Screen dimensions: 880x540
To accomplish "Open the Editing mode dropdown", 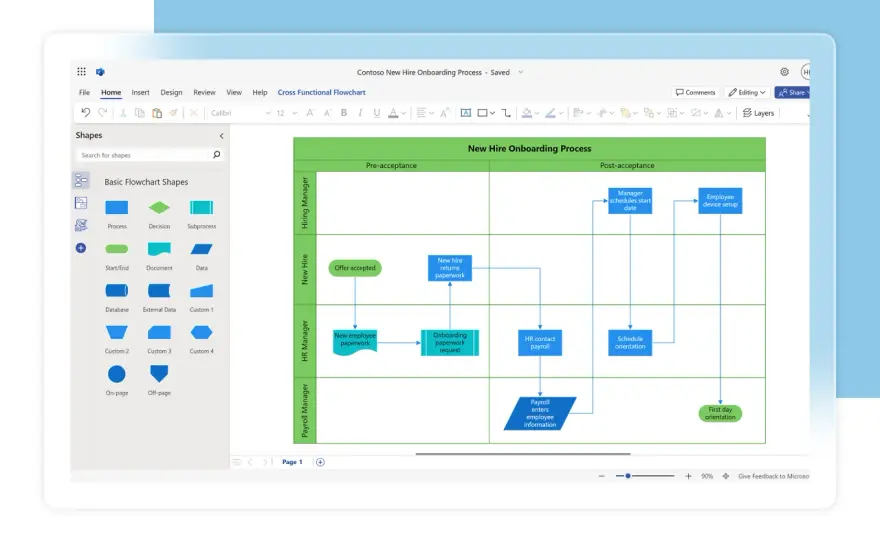I will [x=747, y=92].
